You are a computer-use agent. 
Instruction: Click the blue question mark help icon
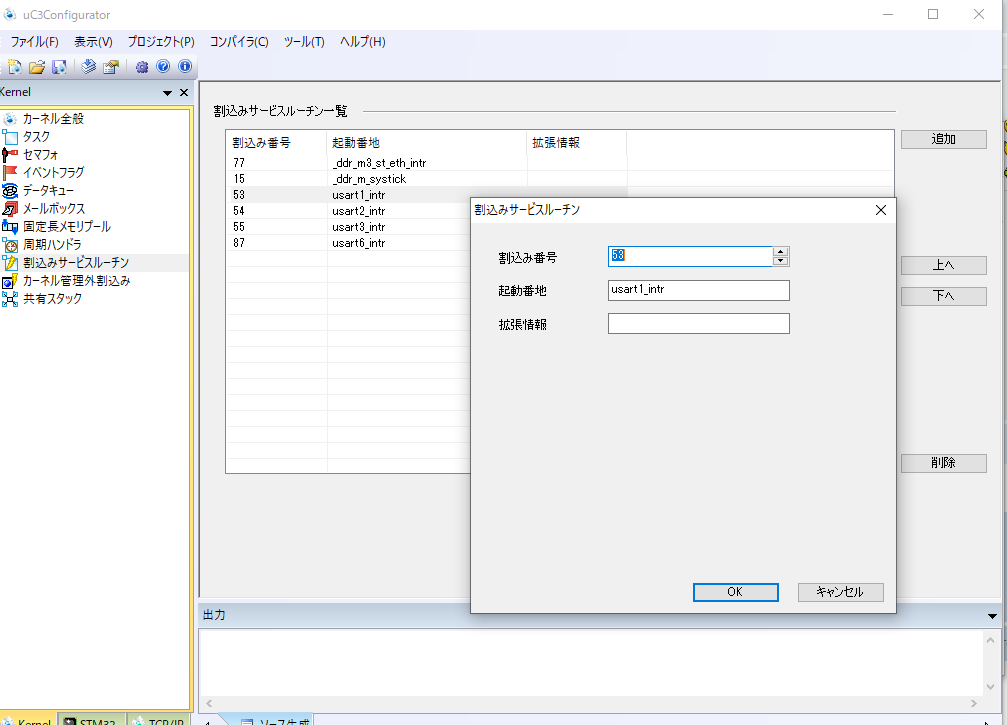(x=163, y=66)
